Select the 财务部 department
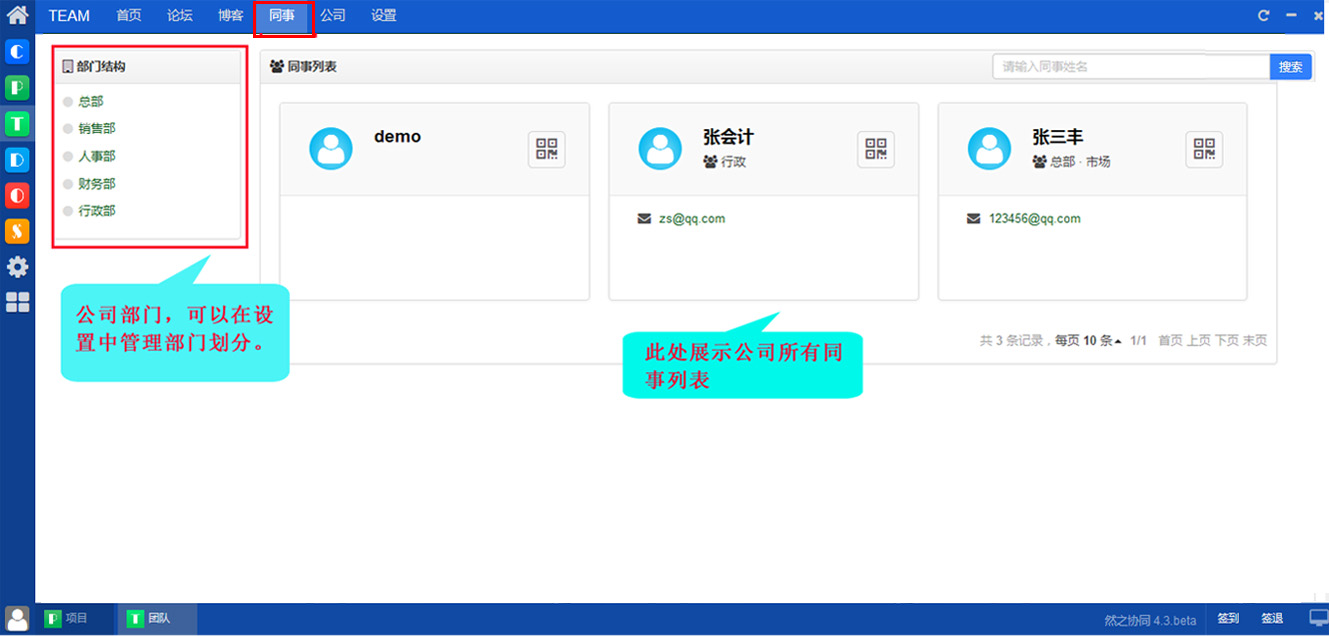1329x636 pixels. [97, 184]
